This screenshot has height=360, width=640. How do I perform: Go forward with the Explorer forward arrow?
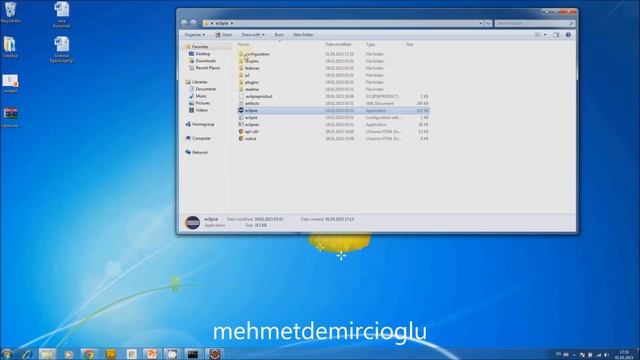pyautogui.click(x=193, y=23)
